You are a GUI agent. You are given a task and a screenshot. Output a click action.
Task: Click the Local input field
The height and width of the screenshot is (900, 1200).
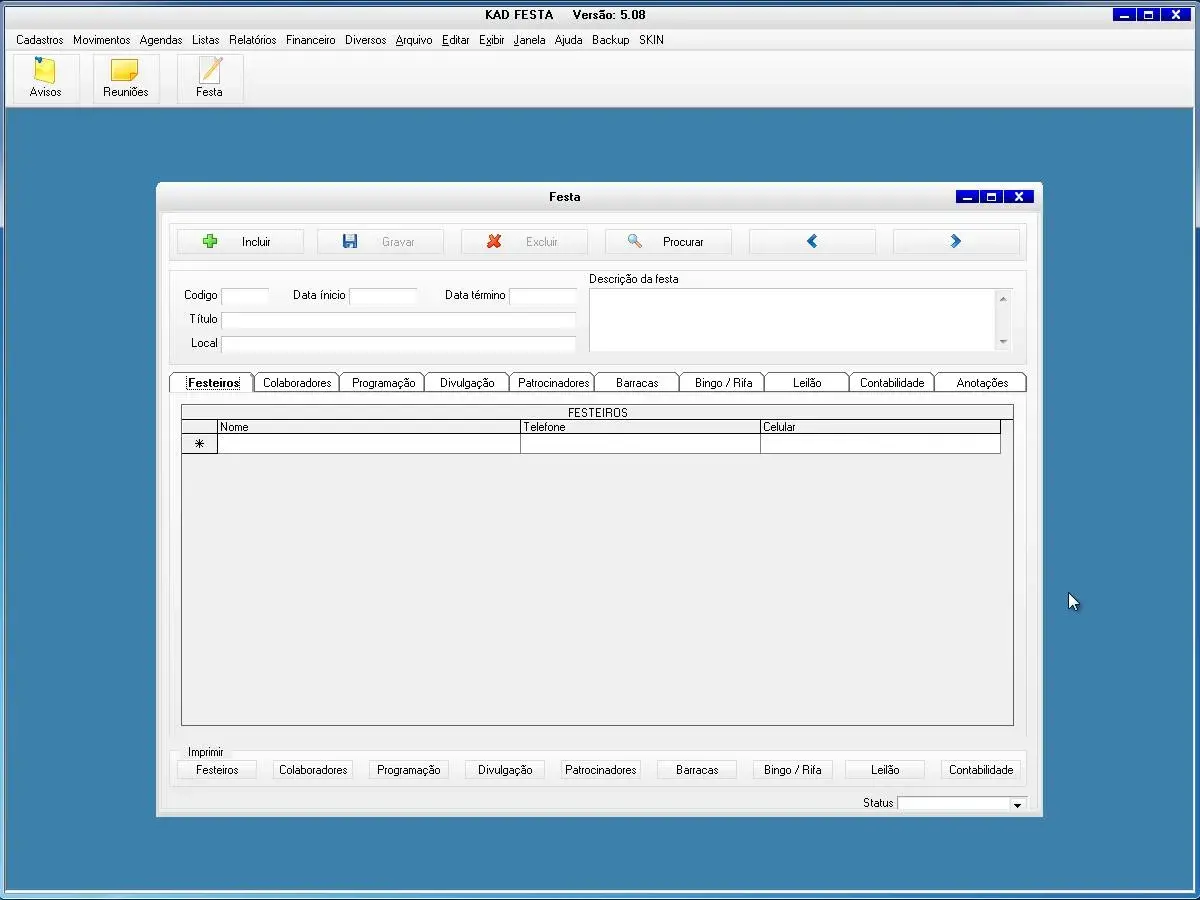pos(399,344)
